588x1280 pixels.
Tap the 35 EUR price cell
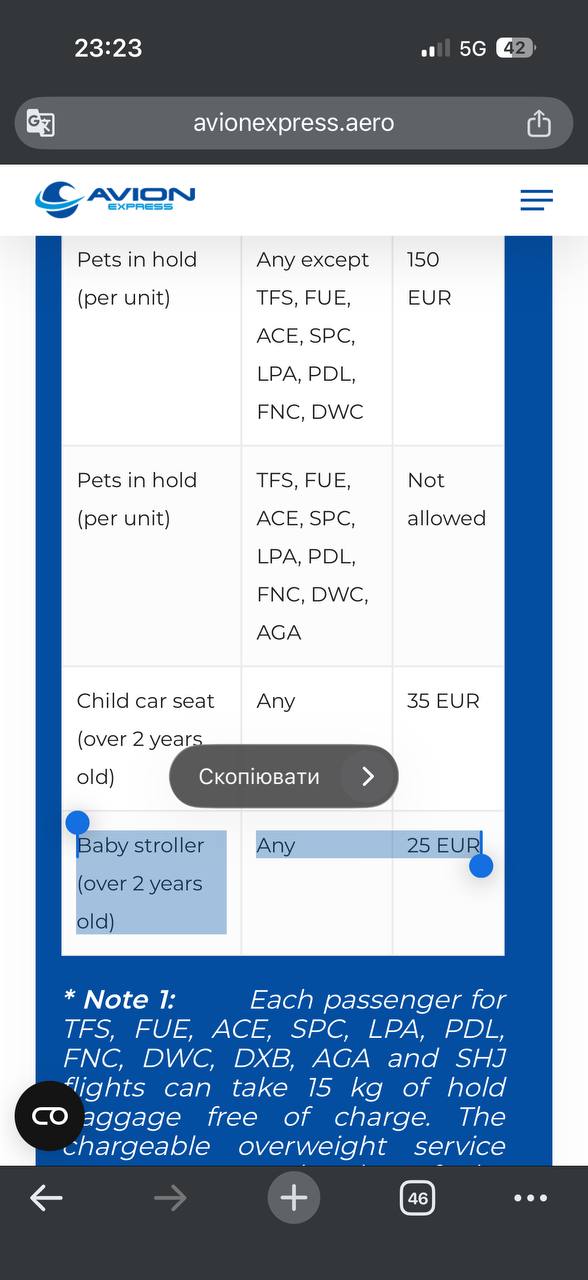448,739
